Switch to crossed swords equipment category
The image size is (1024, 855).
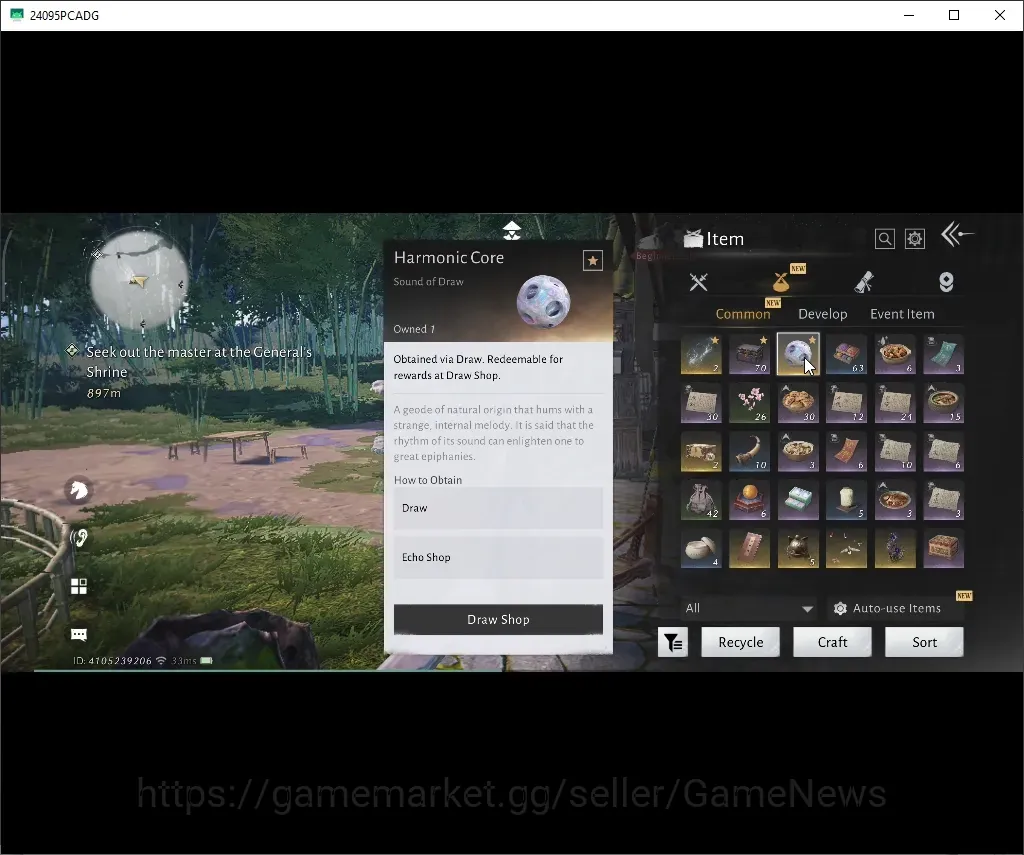[698, 282]
